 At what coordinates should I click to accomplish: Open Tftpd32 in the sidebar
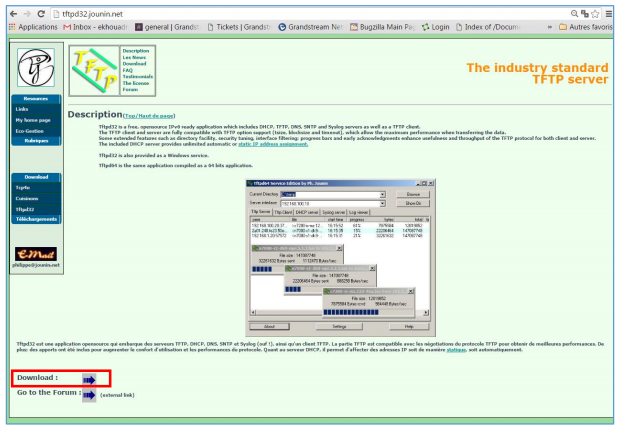[36, 210]
